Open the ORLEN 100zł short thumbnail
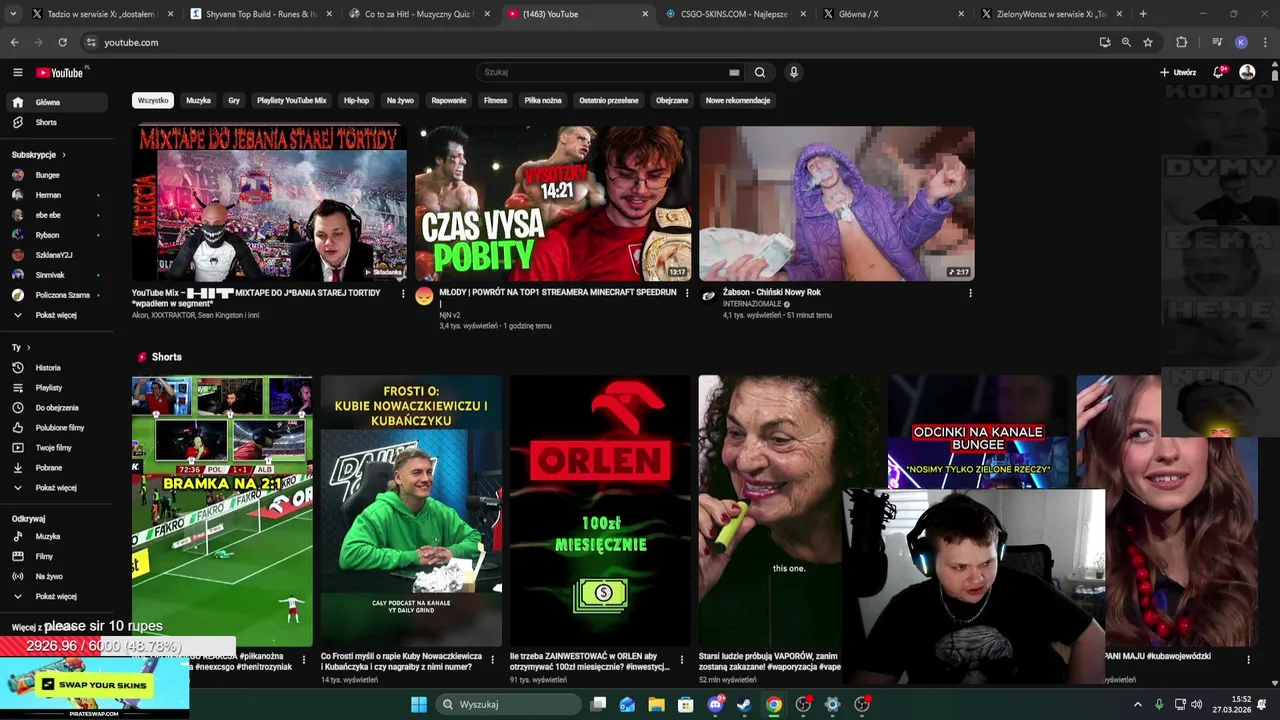 pos(600,511)
